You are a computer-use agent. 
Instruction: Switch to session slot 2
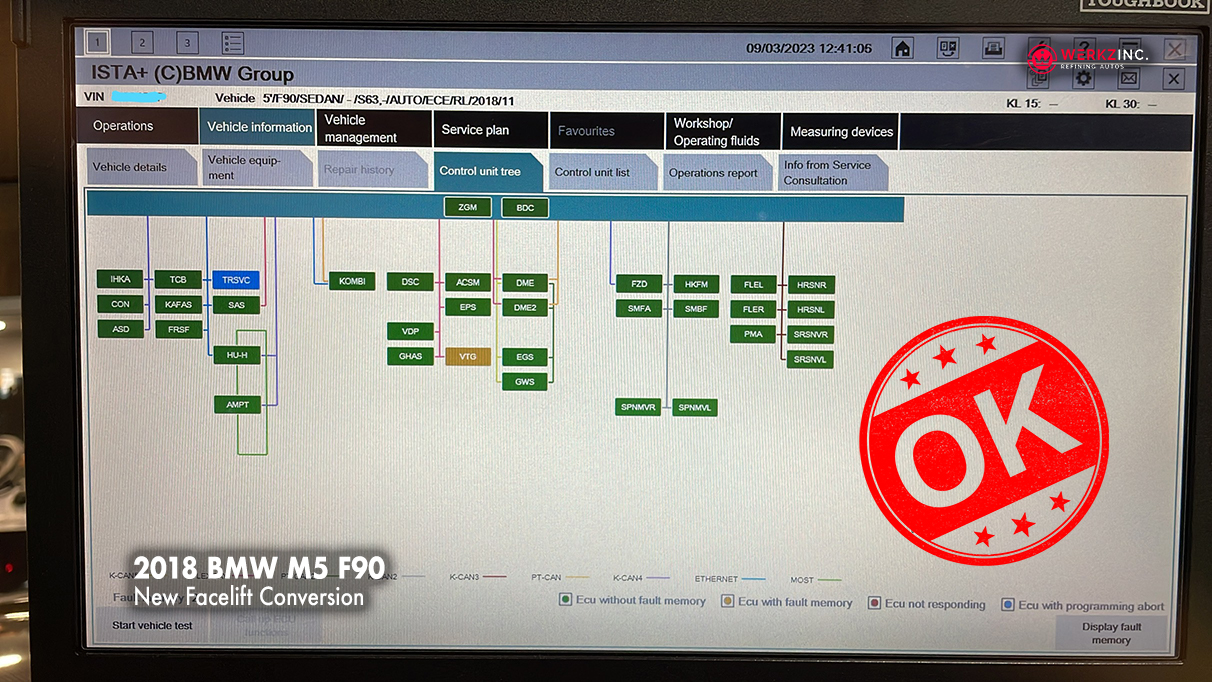point(142,42)
